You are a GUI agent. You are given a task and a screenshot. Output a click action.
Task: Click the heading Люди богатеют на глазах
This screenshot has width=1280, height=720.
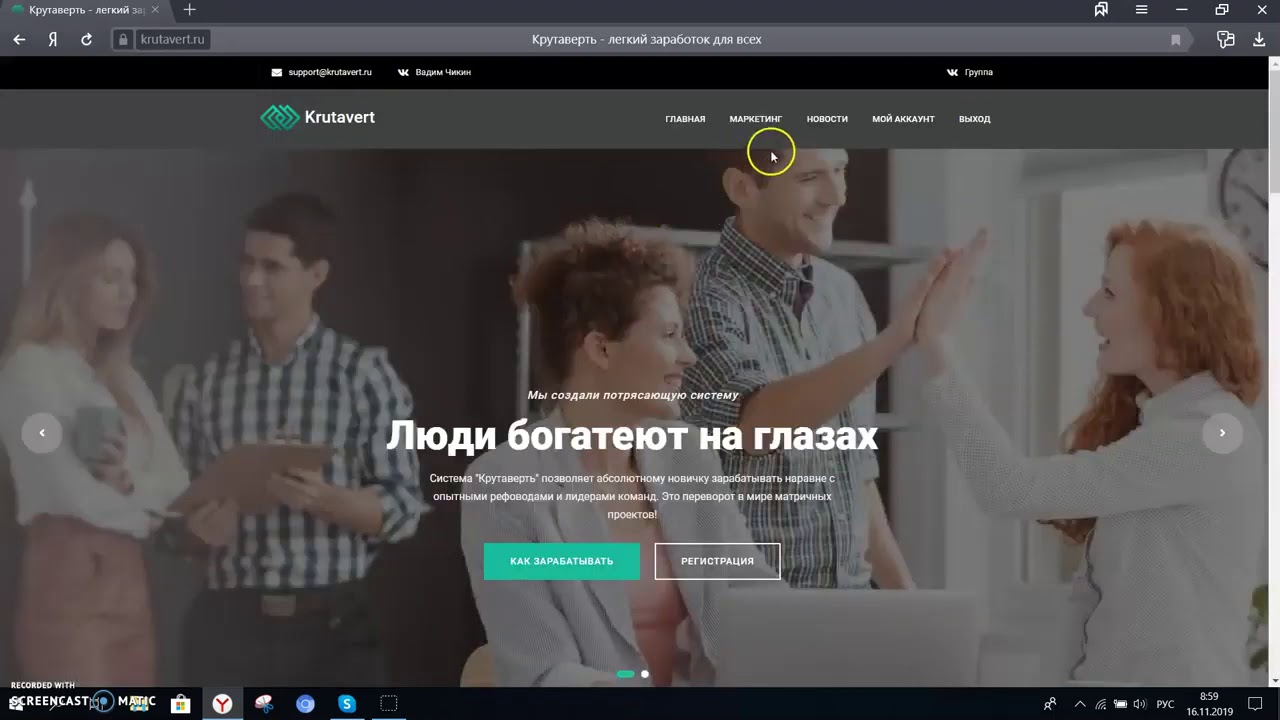632,436
